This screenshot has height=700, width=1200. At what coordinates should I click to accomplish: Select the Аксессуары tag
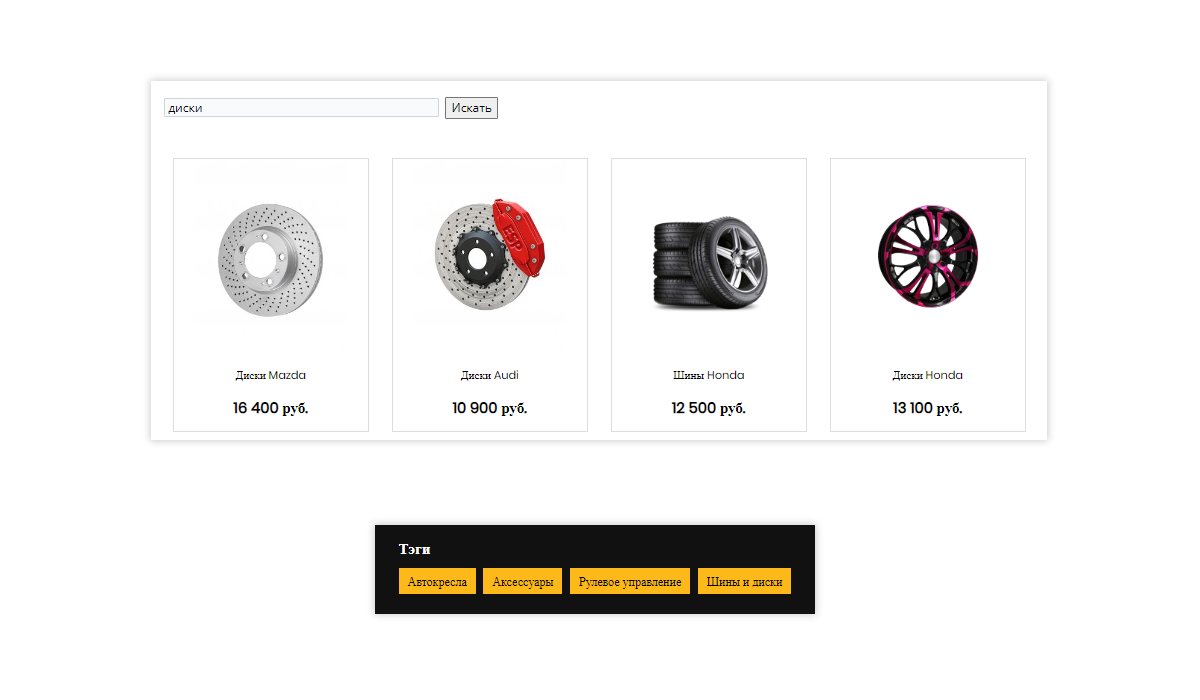522,581
